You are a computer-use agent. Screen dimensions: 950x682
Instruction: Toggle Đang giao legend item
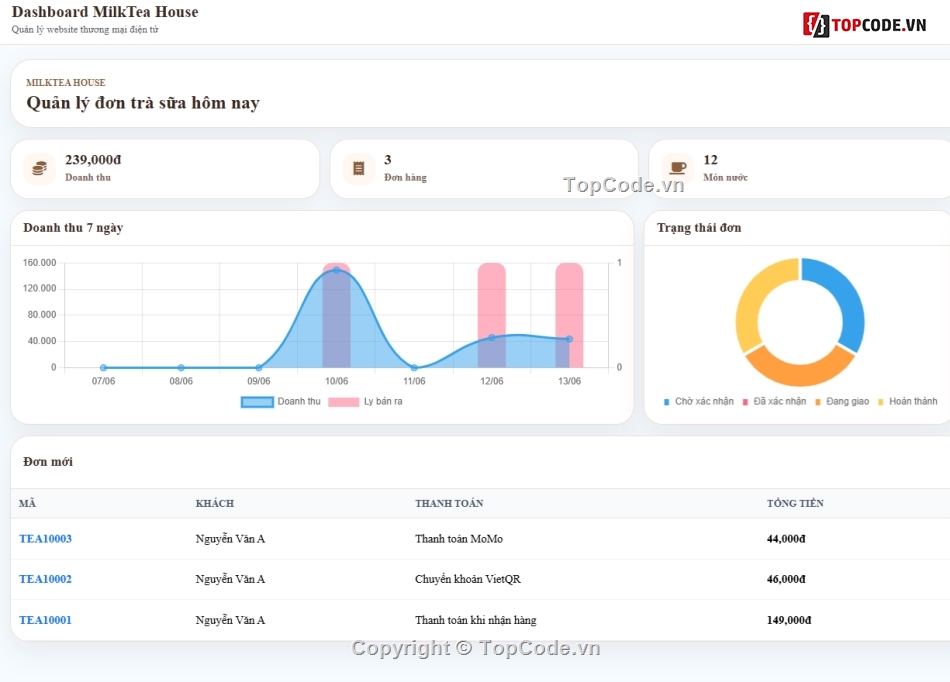click(x=842, y=402)
